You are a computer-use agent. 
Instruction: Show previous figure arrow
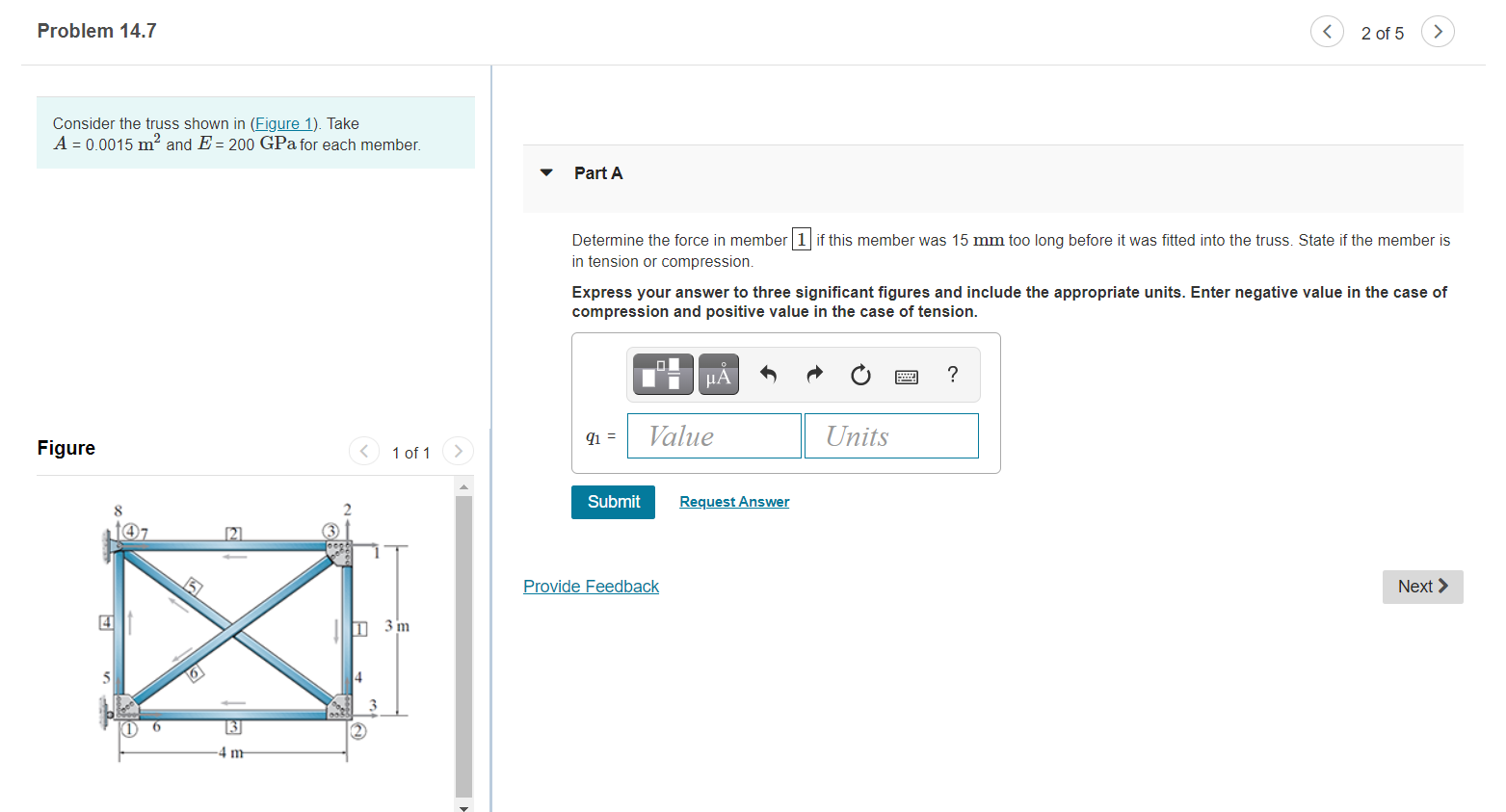[x=364, y=451]
